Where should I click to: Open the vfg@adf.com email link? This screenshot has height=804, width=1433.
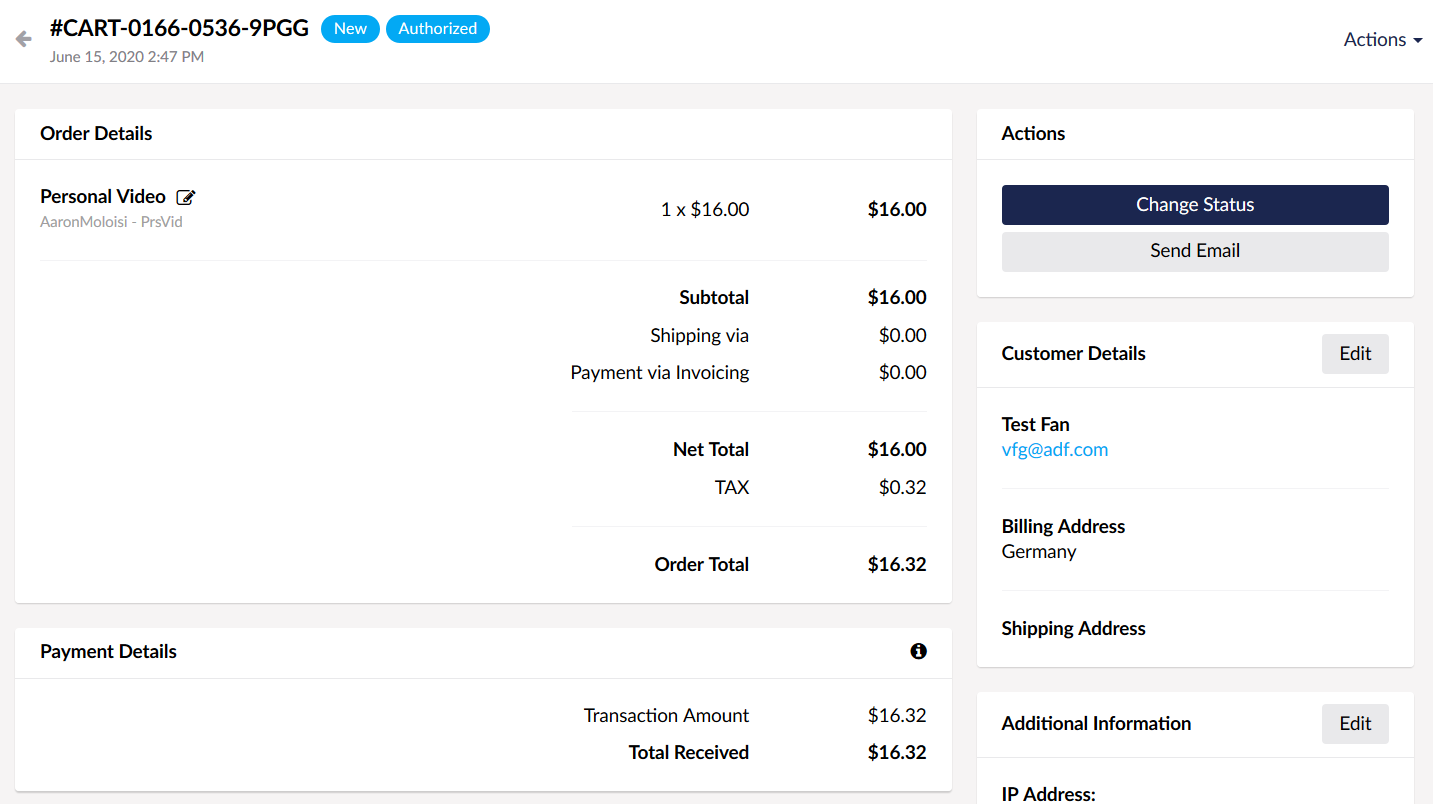point(1054,450)
